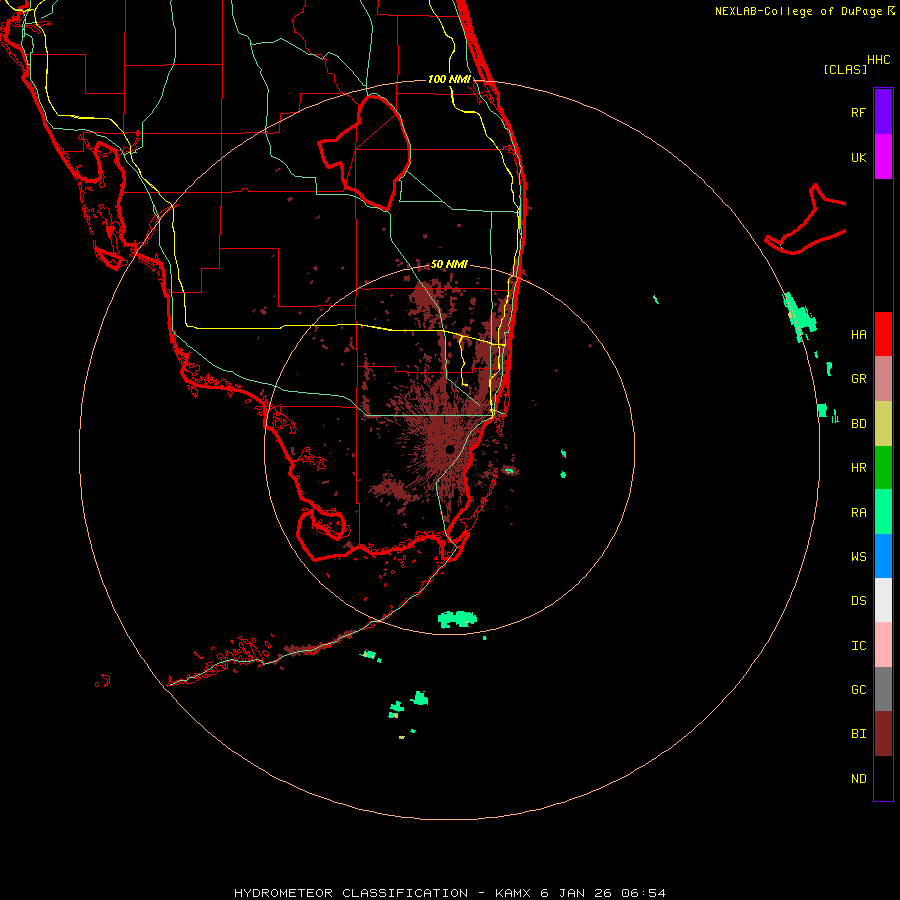
Task: Select the gray GC legend swatch
Action: [x=883, y=689]
